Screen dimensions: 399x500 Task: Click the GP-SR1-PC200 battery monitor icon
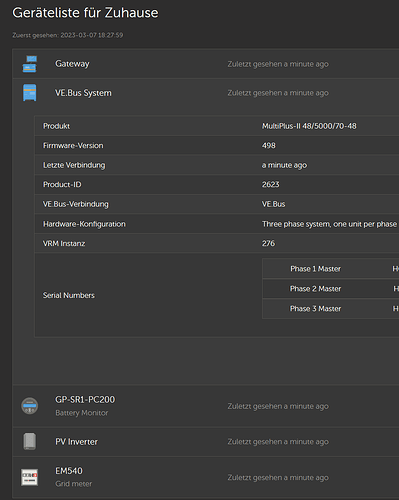(30, 406)
